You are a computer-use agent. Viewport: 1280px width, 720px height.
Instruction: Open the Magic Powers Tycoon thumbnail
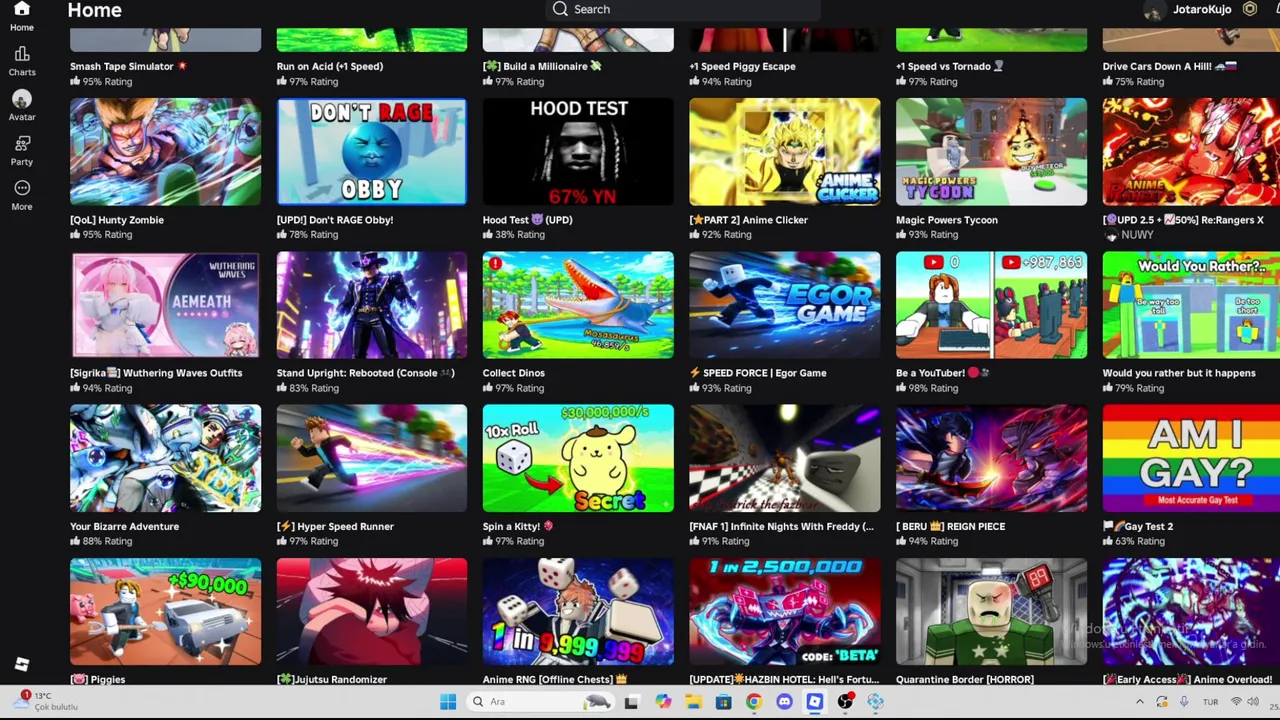tap(991, 152)
